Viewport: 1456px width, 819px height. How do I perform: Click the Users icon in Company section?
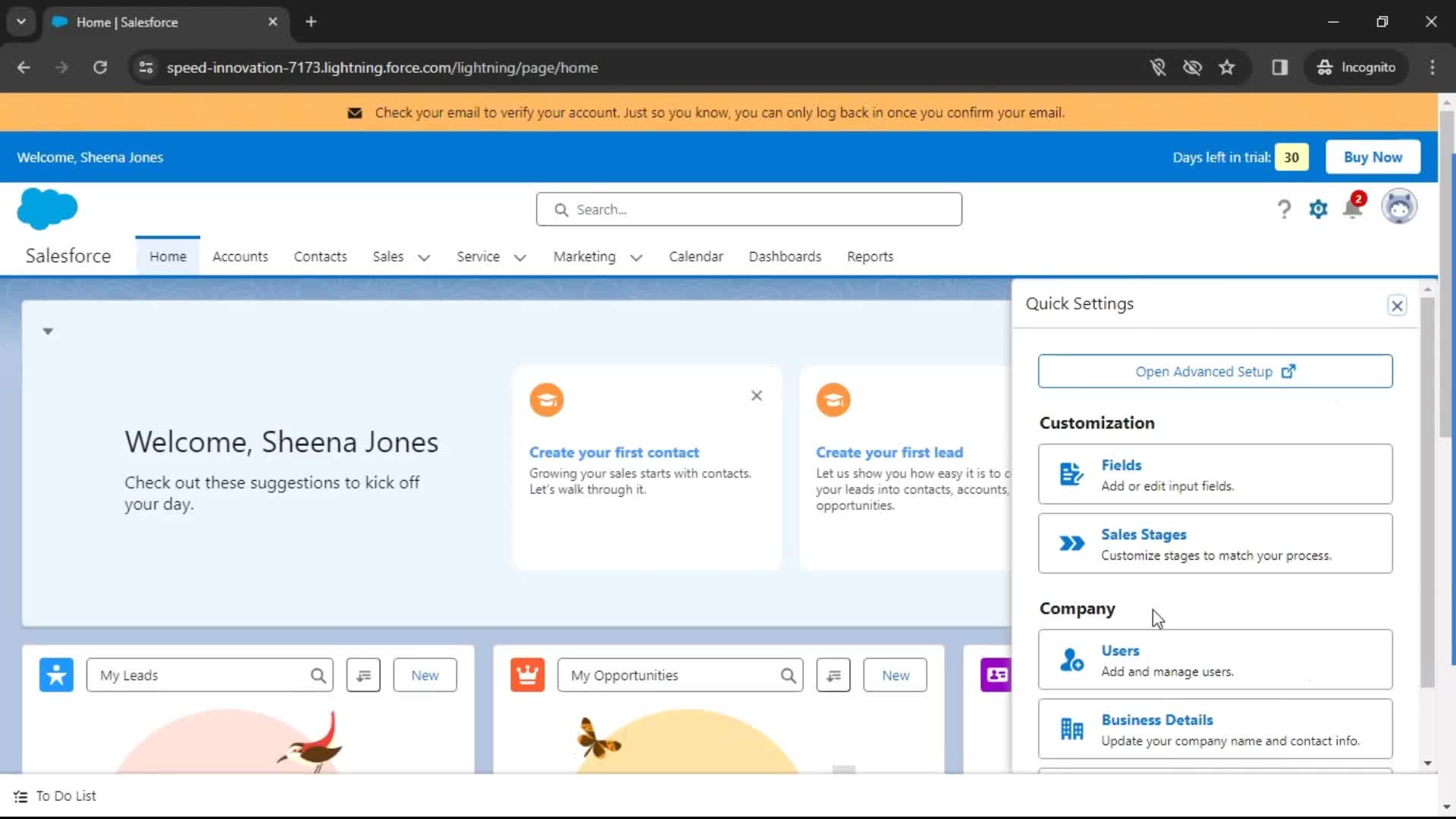pyautogui.click(x=1072, y=660)
